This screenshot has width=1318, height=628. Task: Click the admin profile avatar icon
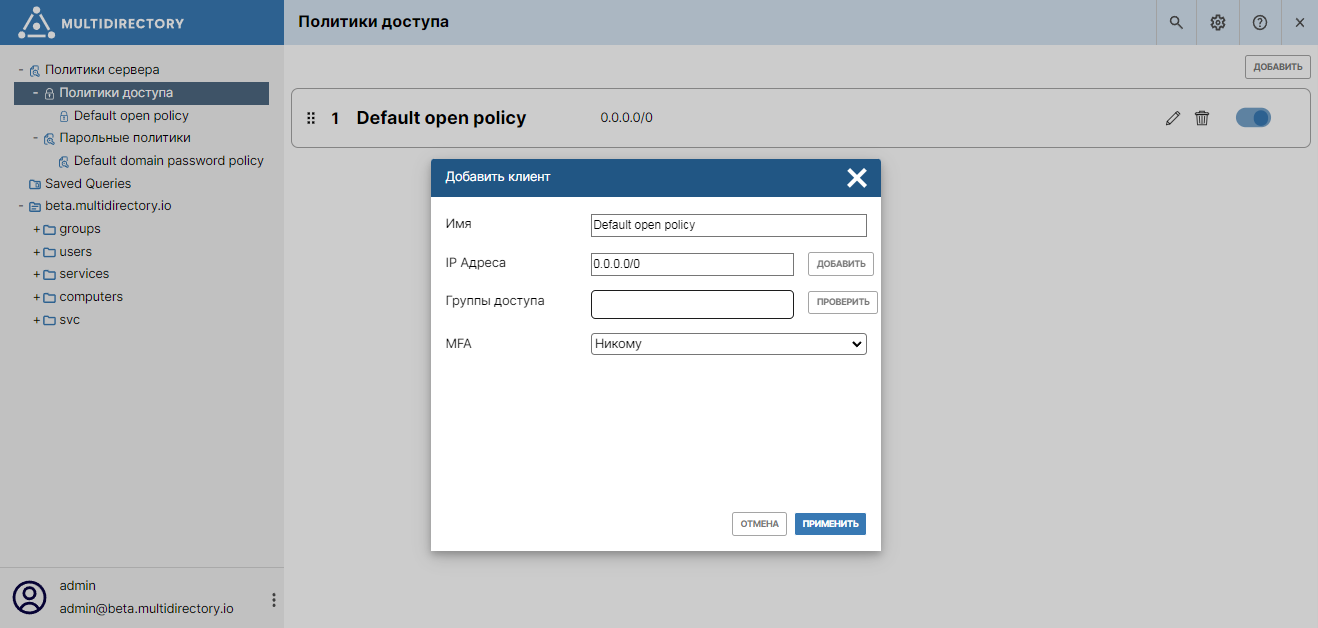[30, 596]
